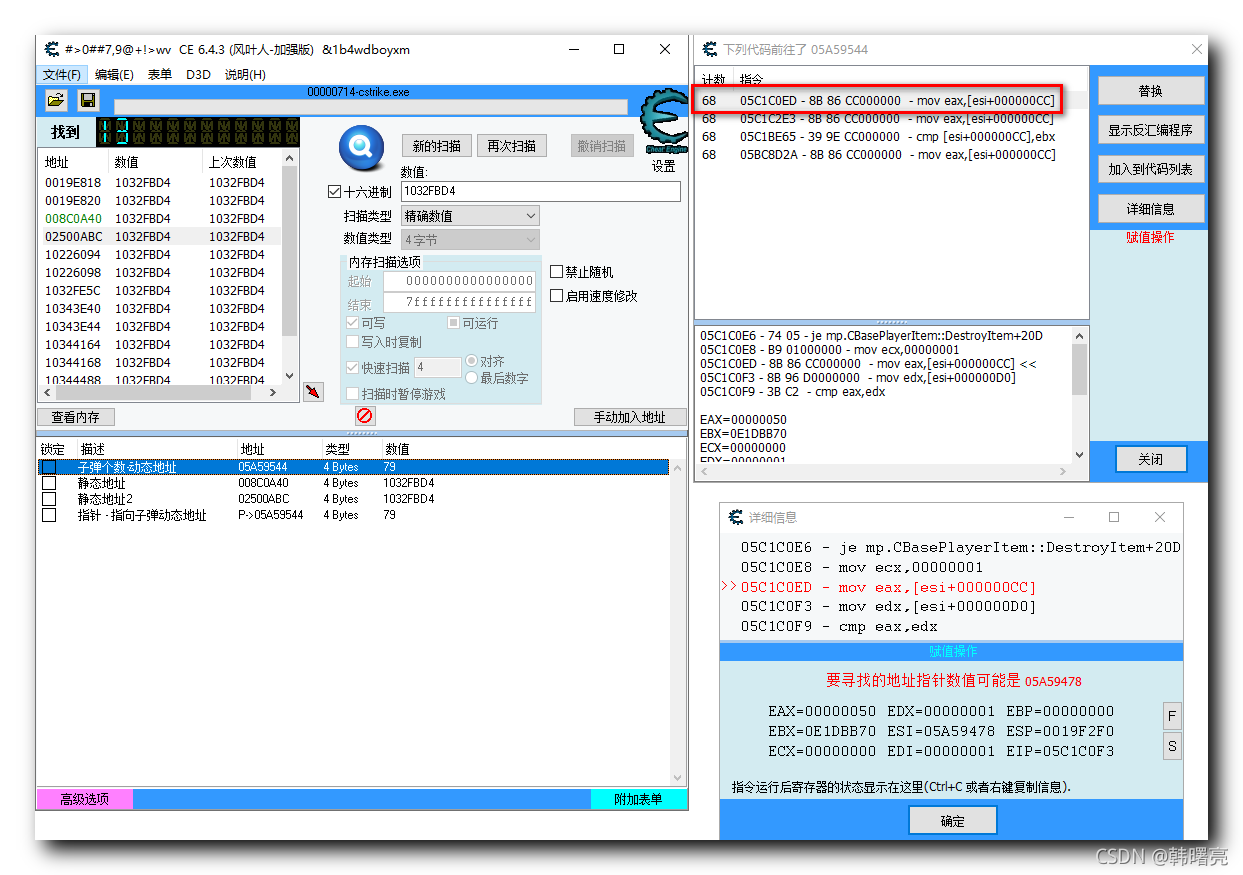Click the main CE window title icon
Viewport: 1243px width, 875px height.
coord(52,49)
